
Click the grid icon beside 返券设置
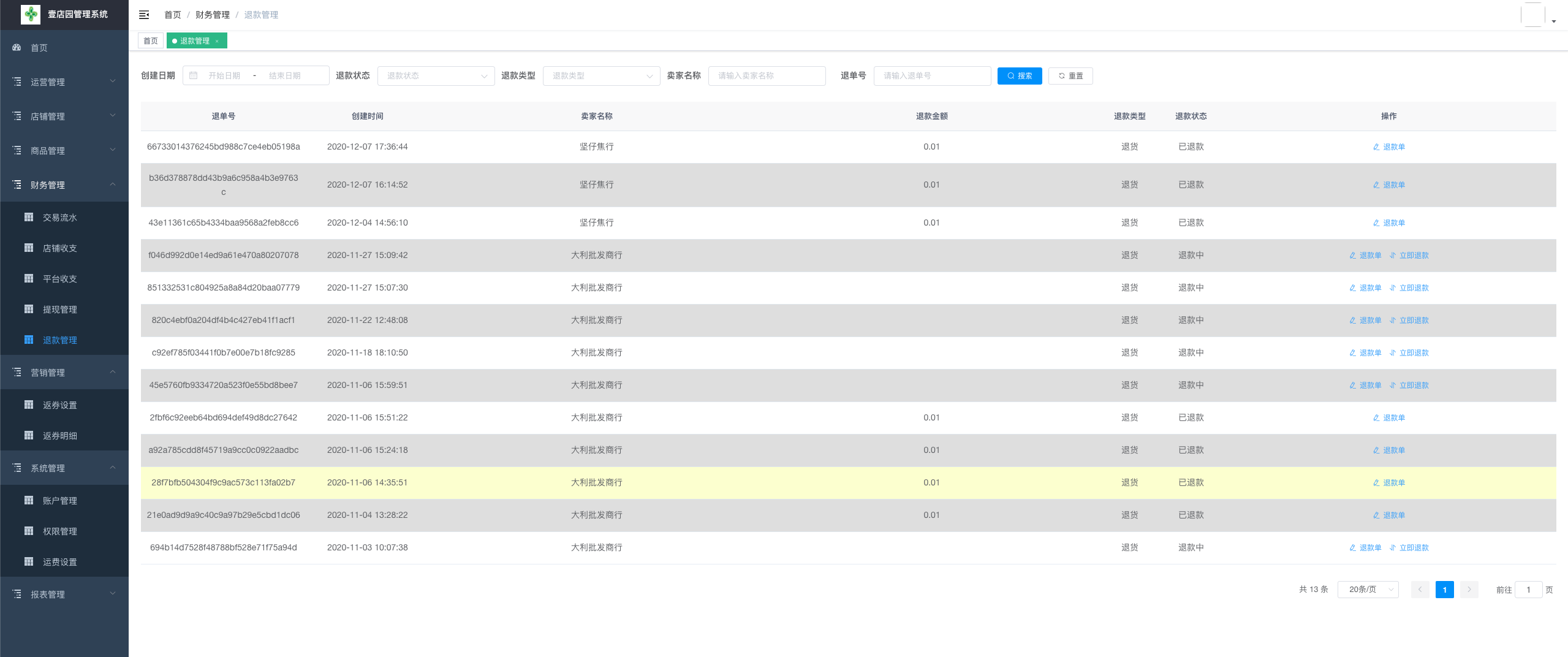coord(29,404)
